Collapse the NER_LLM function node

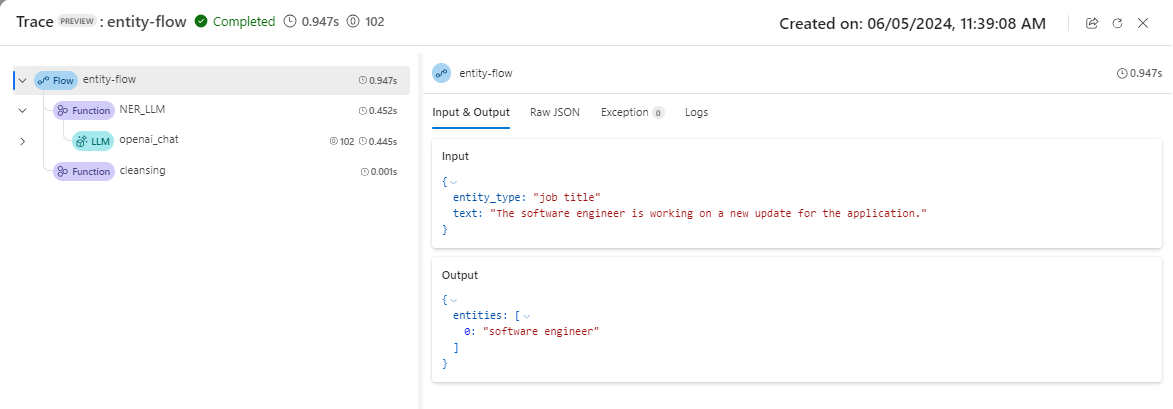click(22, 110)
